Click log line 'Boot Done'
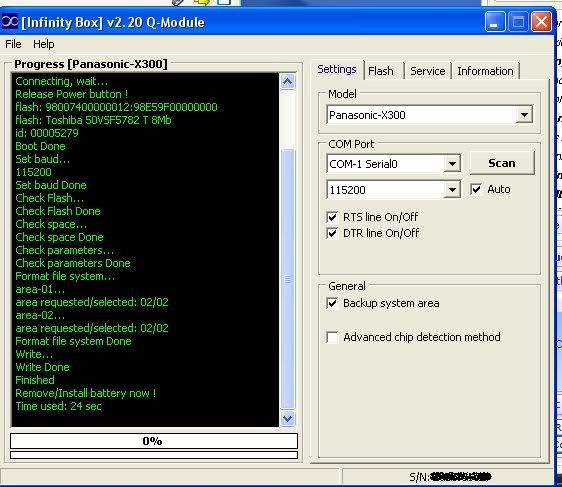This screenshot has width=562, height=487. point(41,146)
